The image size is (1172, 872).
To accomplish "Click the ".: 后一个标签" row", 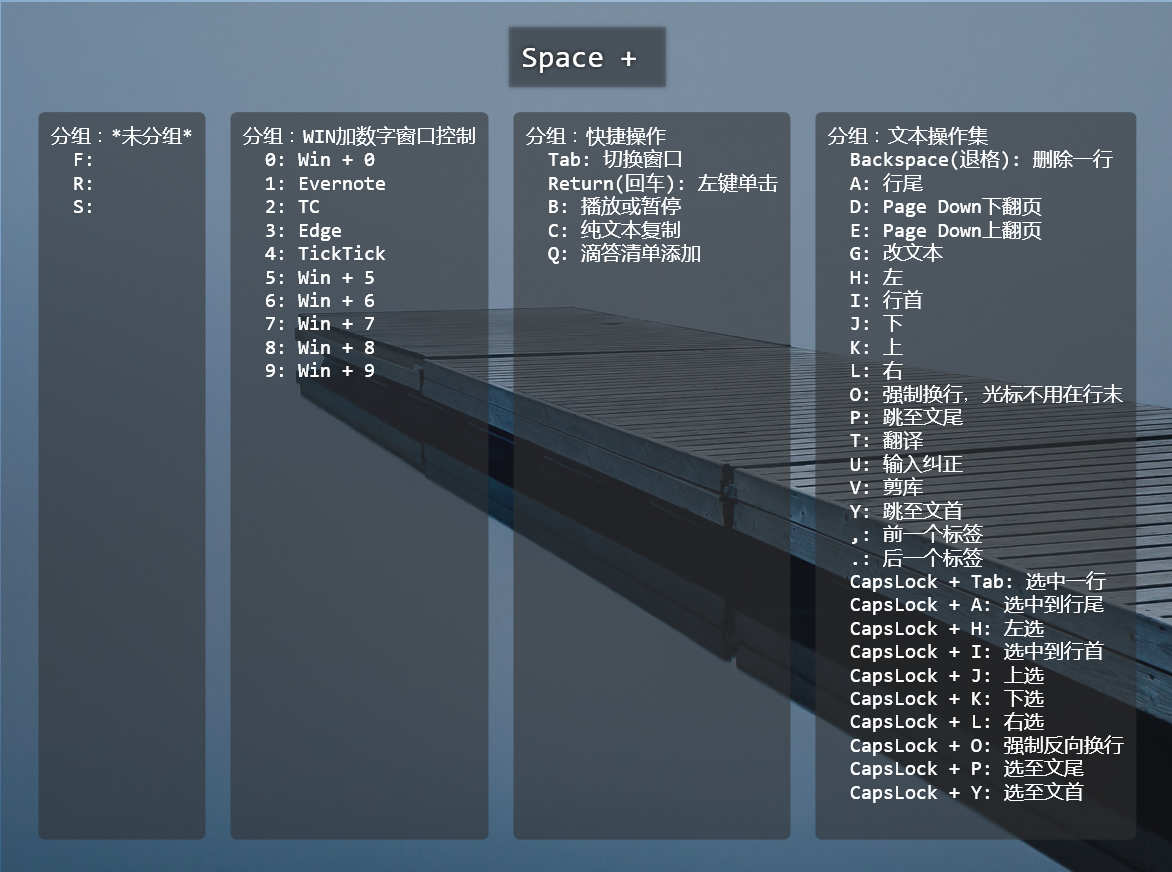I will 916,559.
